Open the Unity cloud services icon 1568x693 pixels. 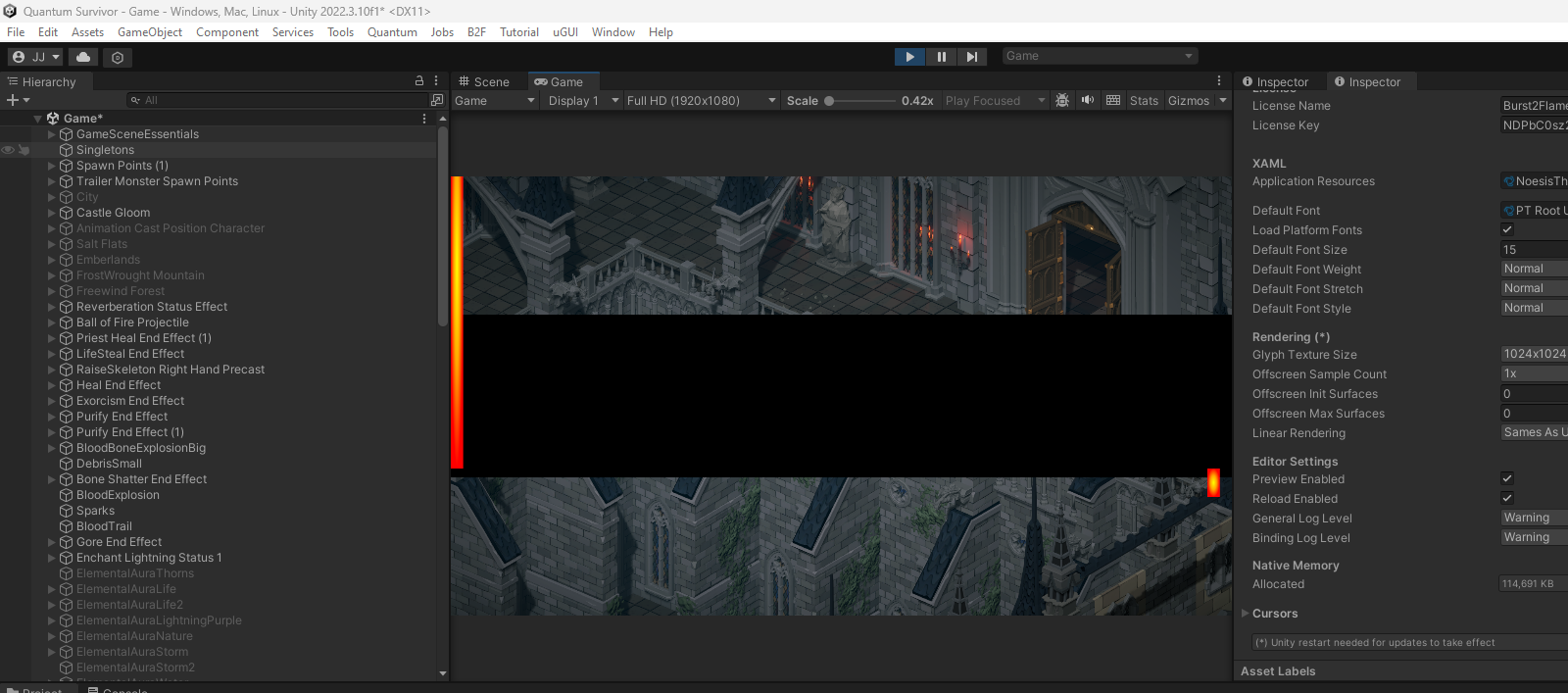[83, 57]
